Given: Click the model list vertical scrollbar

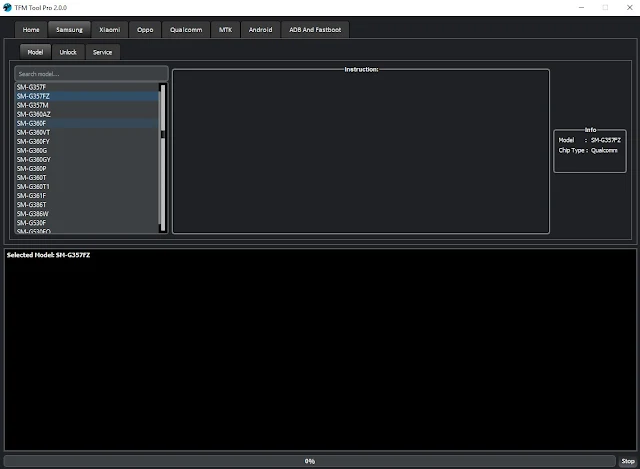Looking at the screenshot, I should point(163,158).
